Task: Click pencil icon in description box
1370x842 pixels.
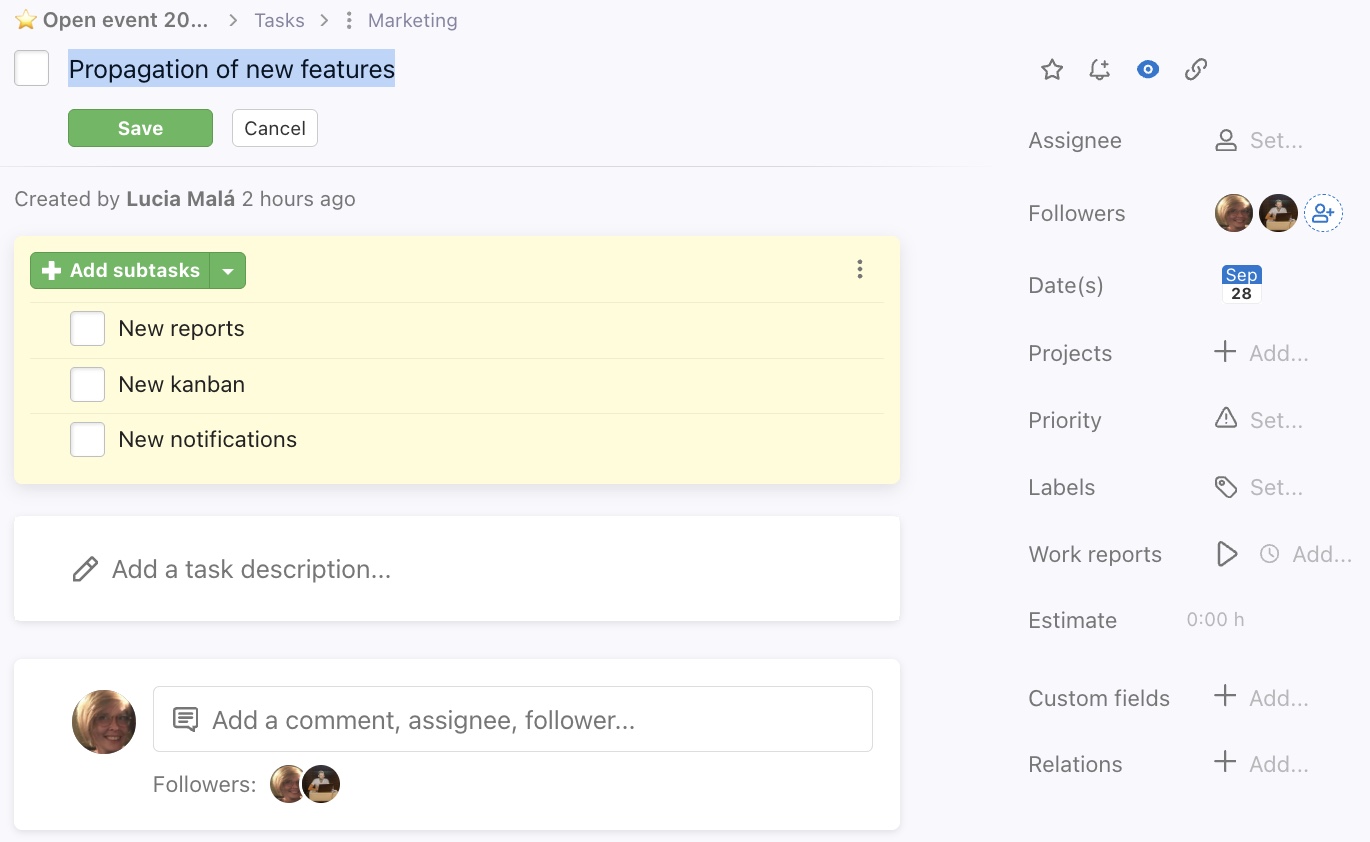Action: click(x=85, y=569)
